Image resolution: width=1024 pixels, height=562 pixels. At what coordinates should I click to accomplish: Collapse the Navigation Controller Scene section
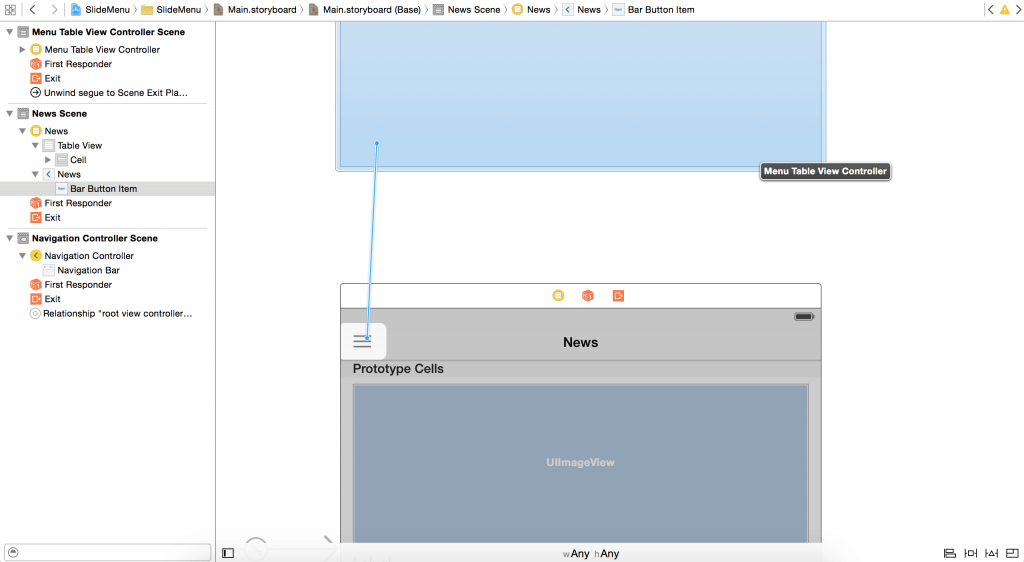[11, 239]
